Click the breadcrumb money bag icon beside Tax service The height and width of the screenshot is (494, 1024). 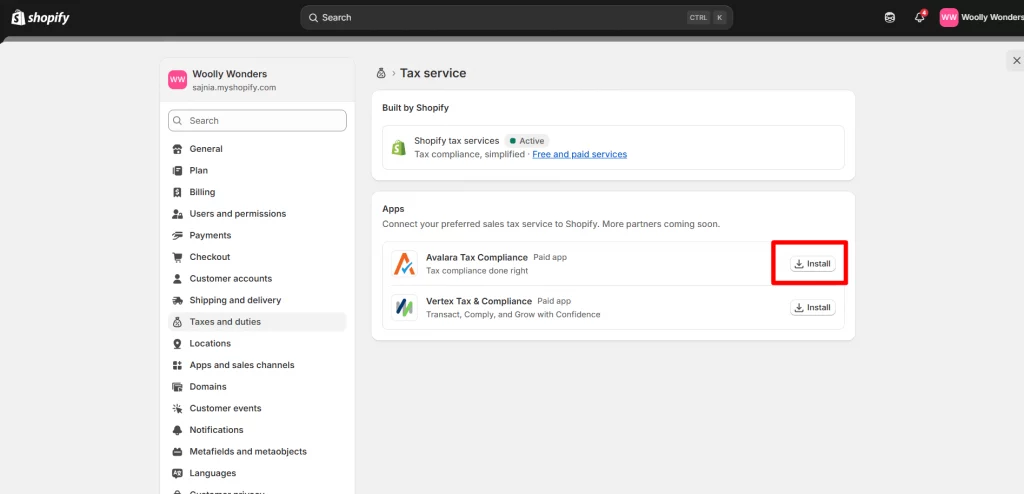(x=381, y=73)
